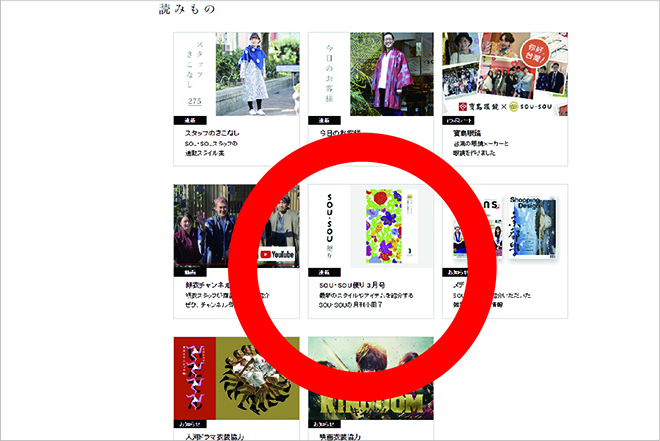The image size is (660, 441).
Task: Open the drama costume poster thumbnail
Action: pyautogui.click(x=237, y=378)
